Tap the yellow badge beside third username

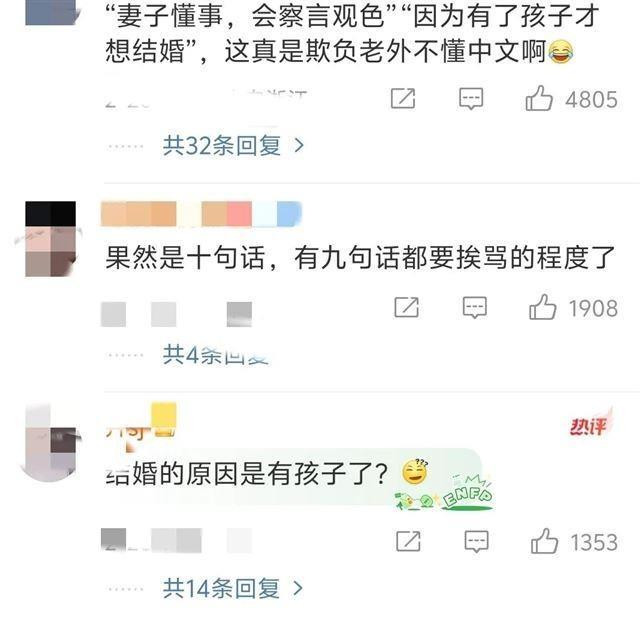pos(164,418)
